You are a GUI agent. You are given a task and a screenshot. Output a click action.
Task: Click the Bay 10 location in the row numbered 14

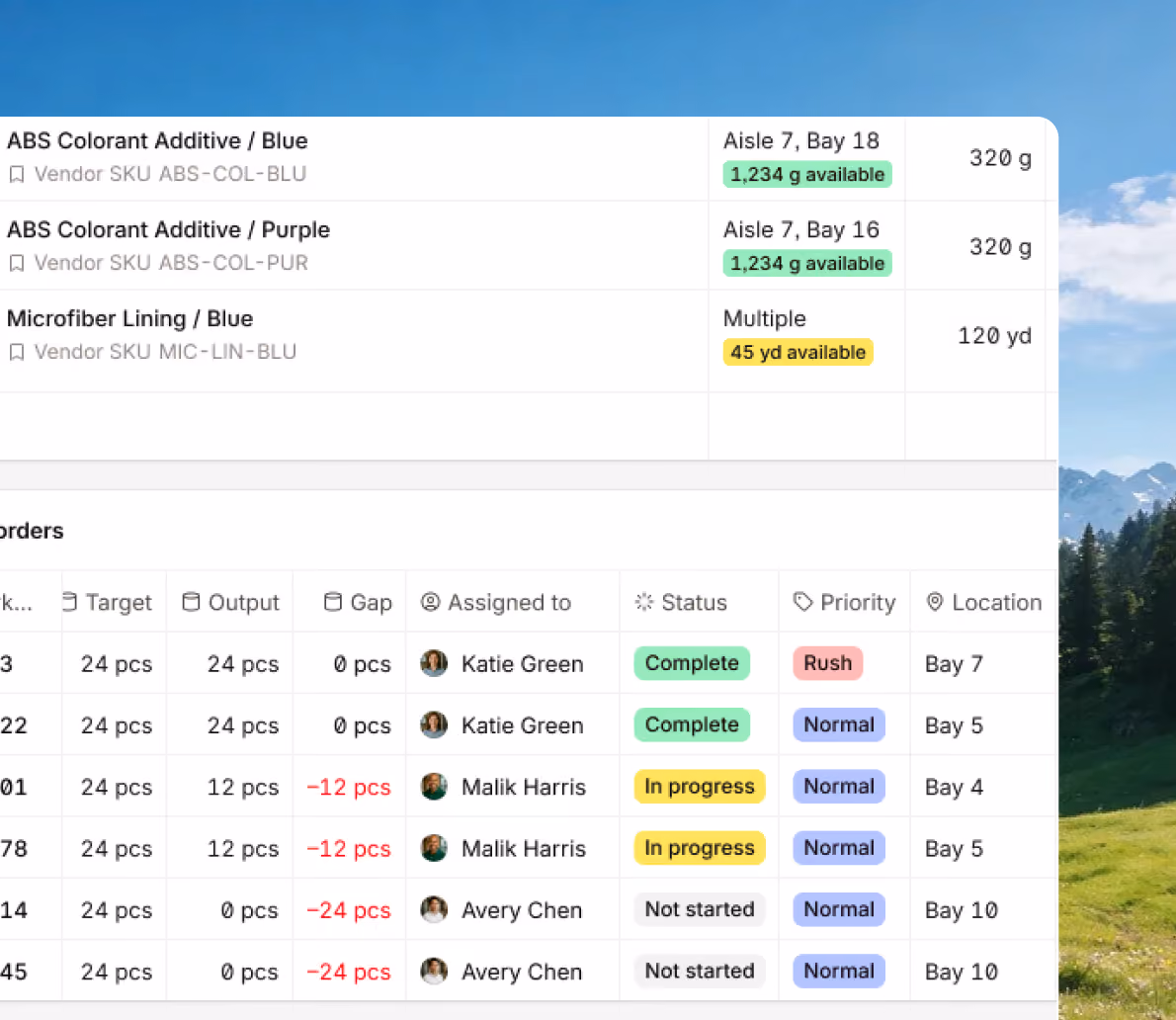tap(962, 909)
